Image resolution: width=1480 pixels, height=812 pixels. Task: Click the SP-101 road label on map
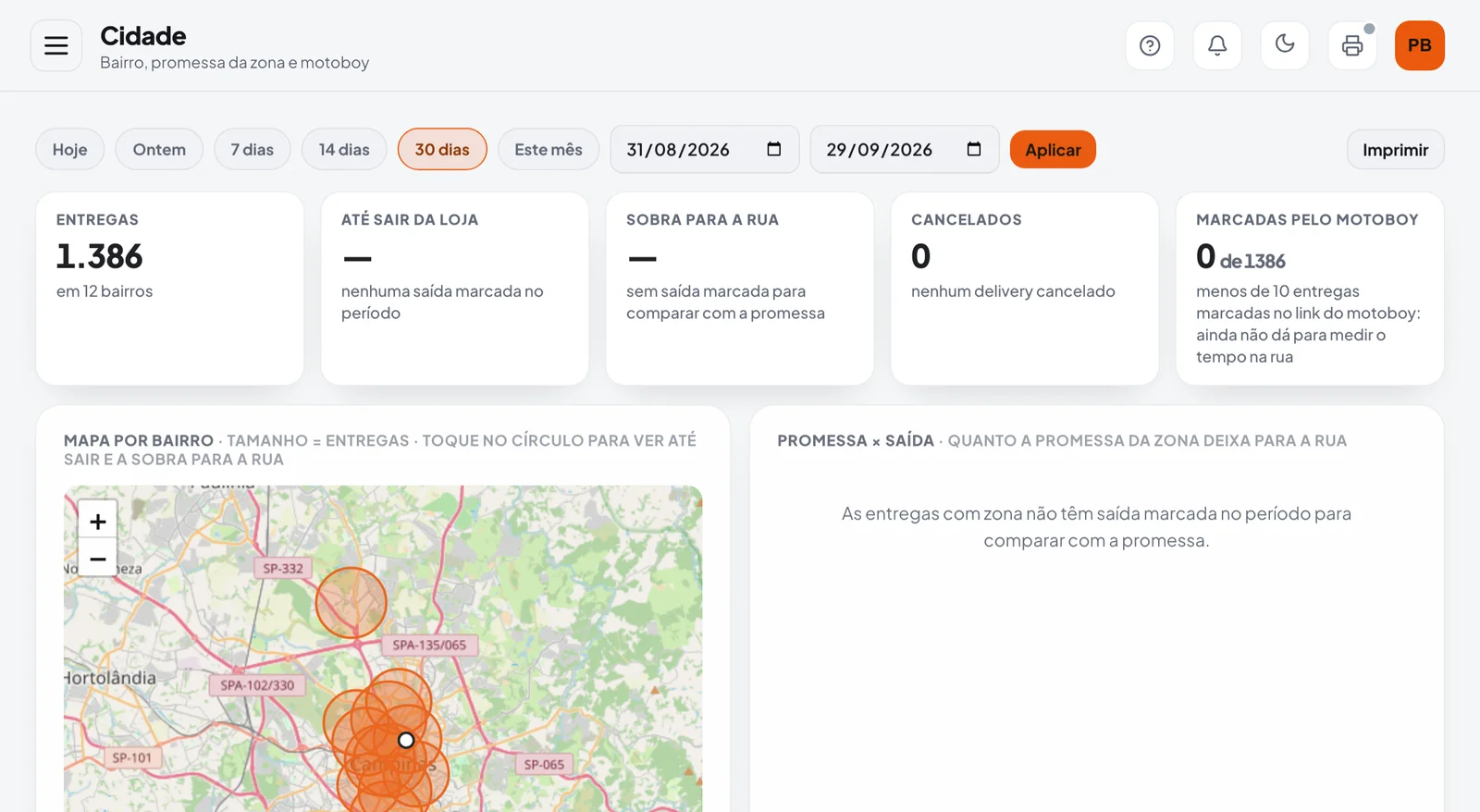(x=131, y=757)
